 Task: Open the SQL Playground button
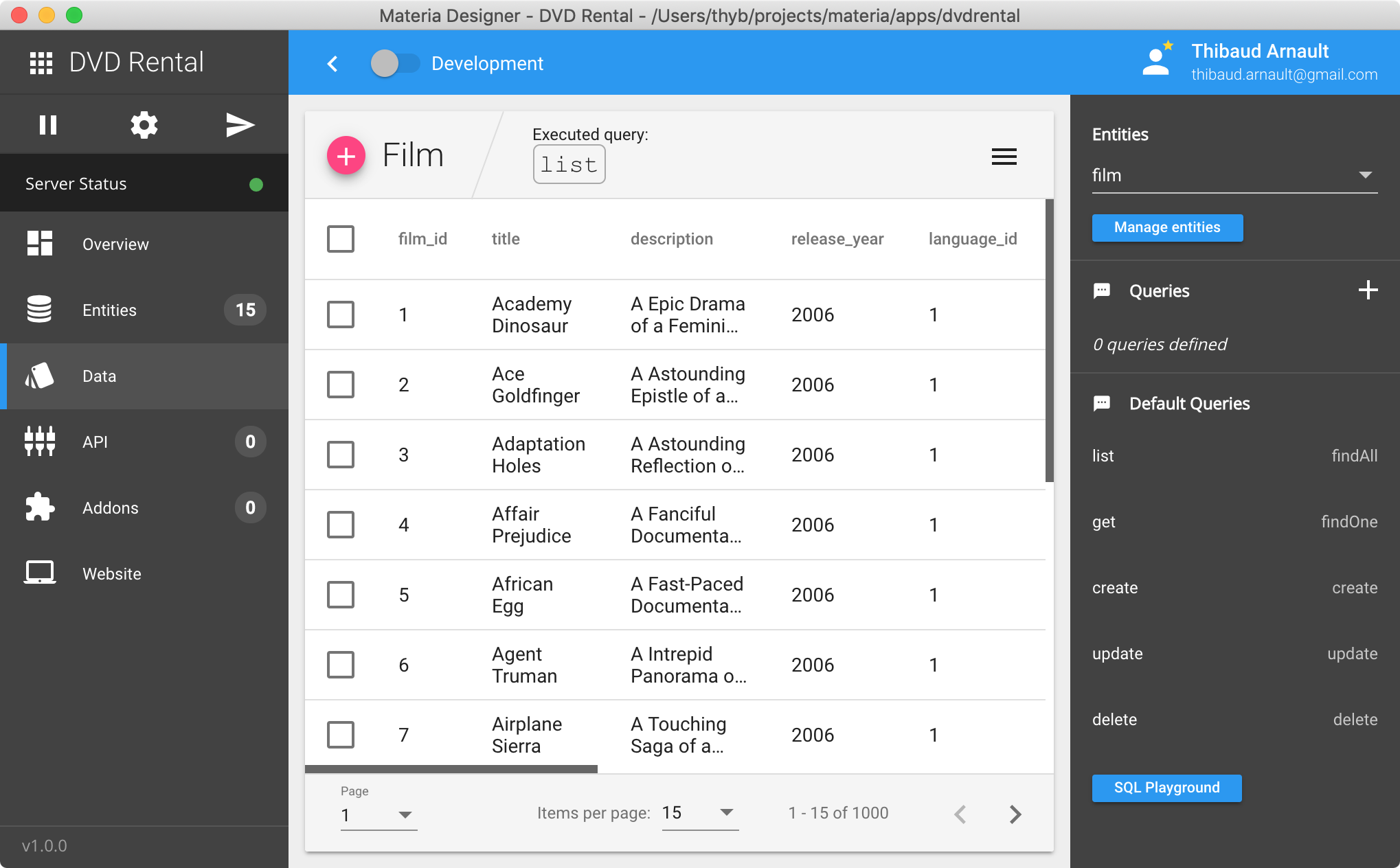(1166, 788)
